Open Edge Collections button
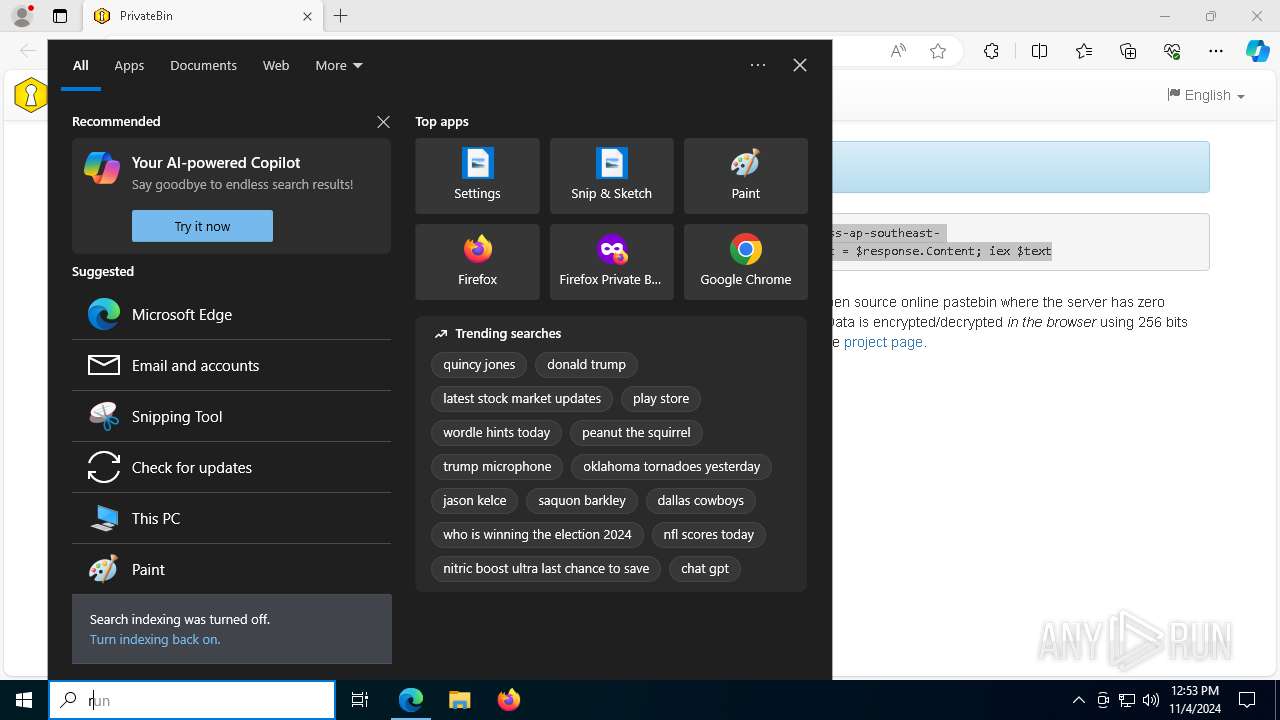 (x=1128, y=51)
